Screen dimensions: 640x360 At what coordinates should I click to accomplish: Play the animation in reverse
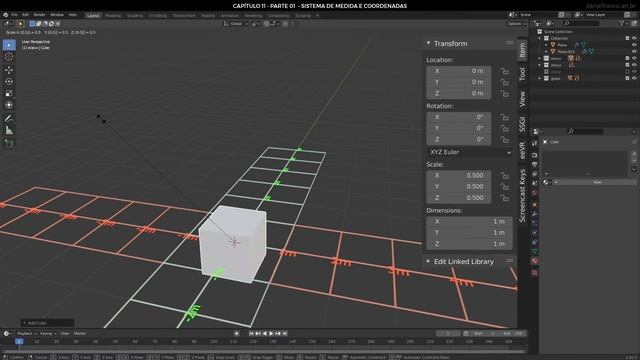264,333
